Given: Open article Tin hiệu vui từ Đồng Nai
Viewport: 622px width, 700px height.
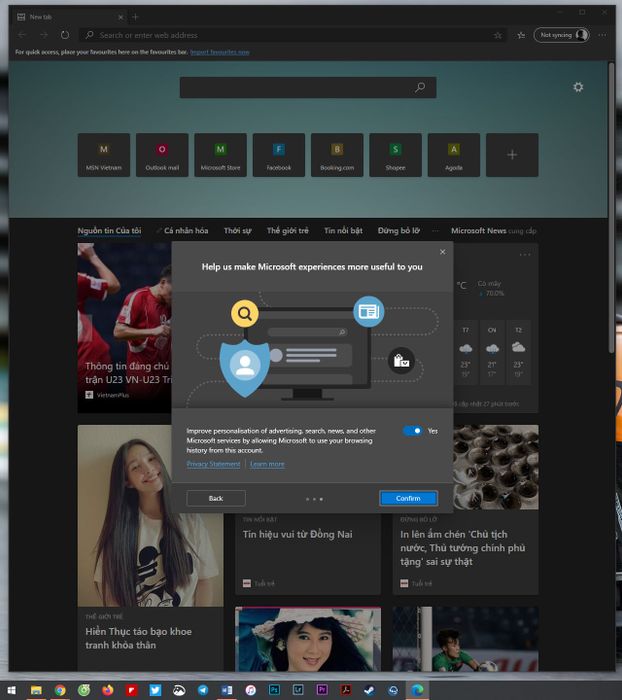Looking at the screenshot, I should click(x=298, y=534).
